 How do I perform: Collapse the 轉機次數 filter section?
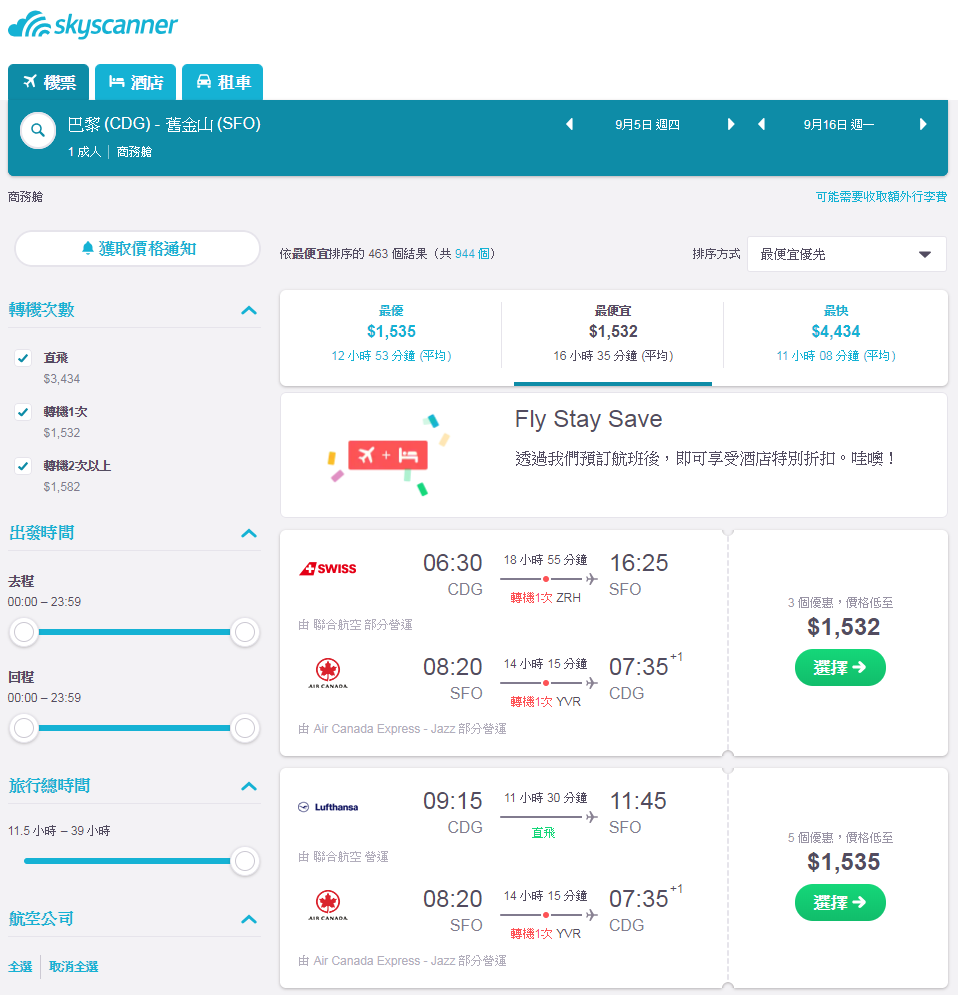tap(249, 310)
